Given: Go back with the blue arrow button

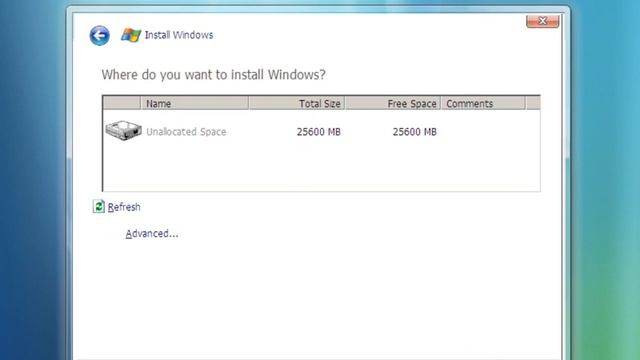Looking at the screenshot, I should click(x=100, y=36).
